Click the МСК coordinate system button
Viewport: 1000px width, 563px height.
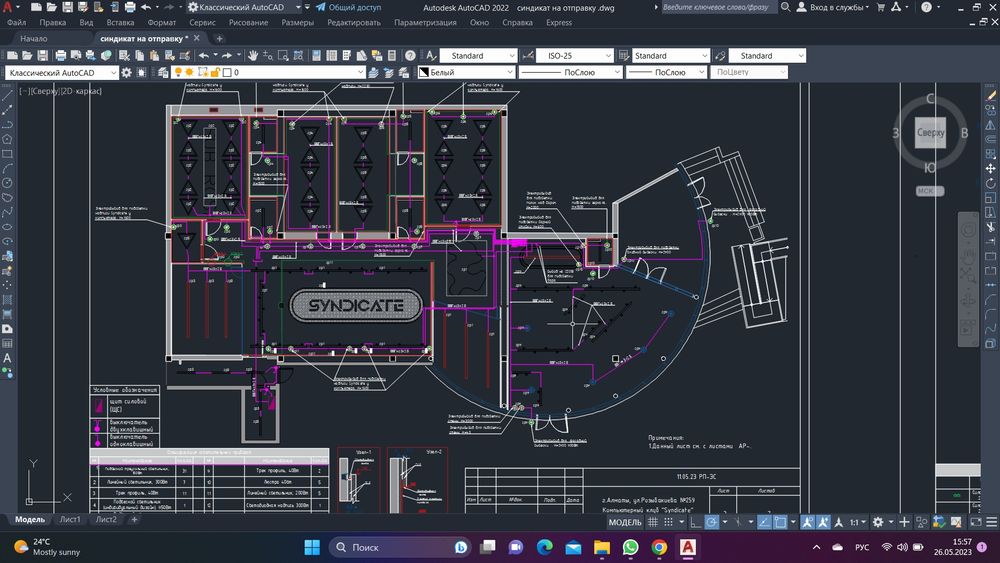tap(929, 191)
